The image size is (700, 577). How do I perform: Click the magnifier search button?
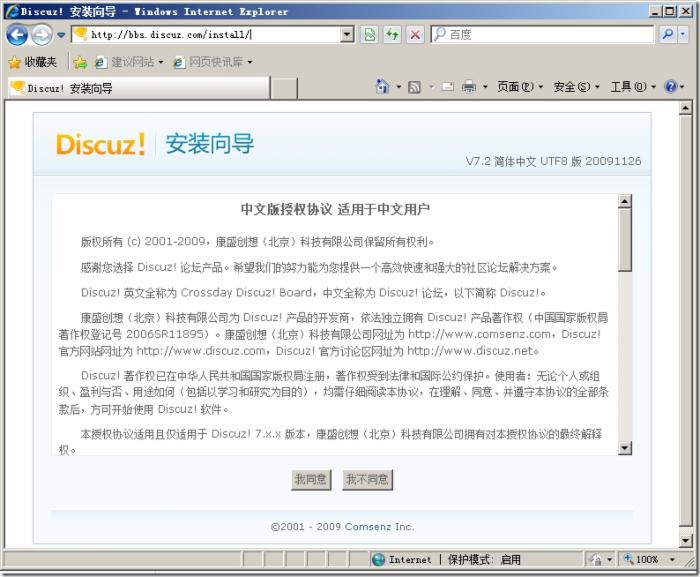668,34
